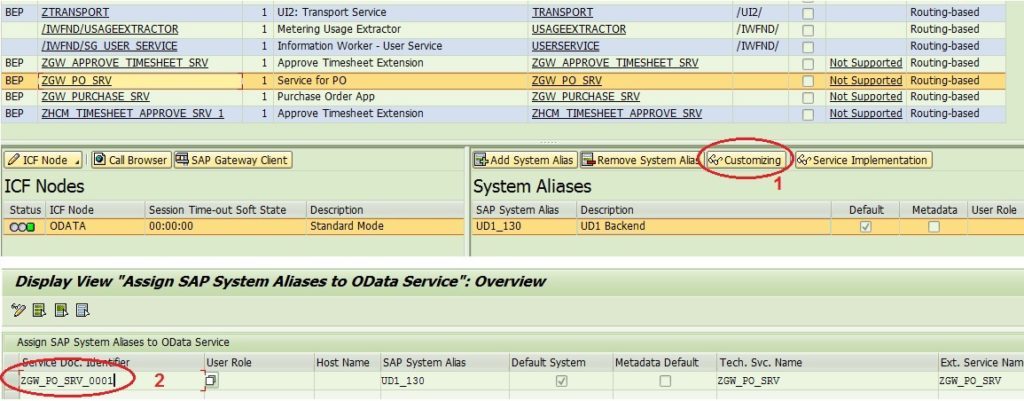Screen dimensions: 1024x401
Task: Select the '00:00:00' session time-out cell
Action: pyautogui.click(x=226, y=227)
